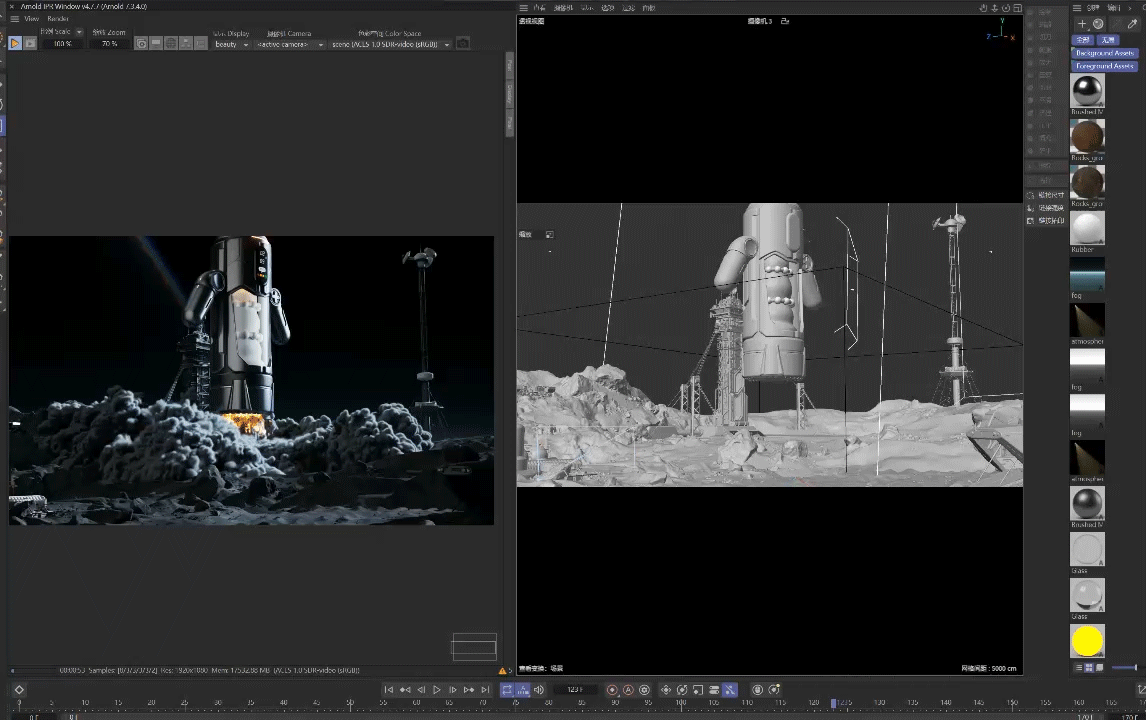The height and width of the screenshot is (720, 1146).
Task: Click the IPR warning triangle icon
Action: pos(502,670)
